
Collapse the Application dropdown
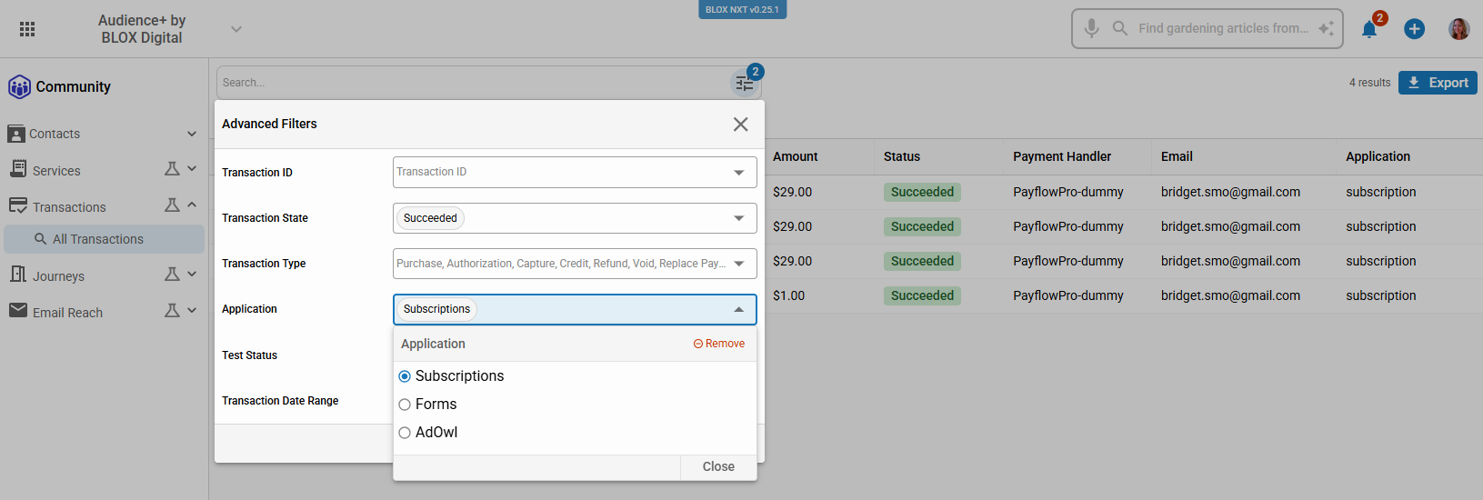(739, 310)
